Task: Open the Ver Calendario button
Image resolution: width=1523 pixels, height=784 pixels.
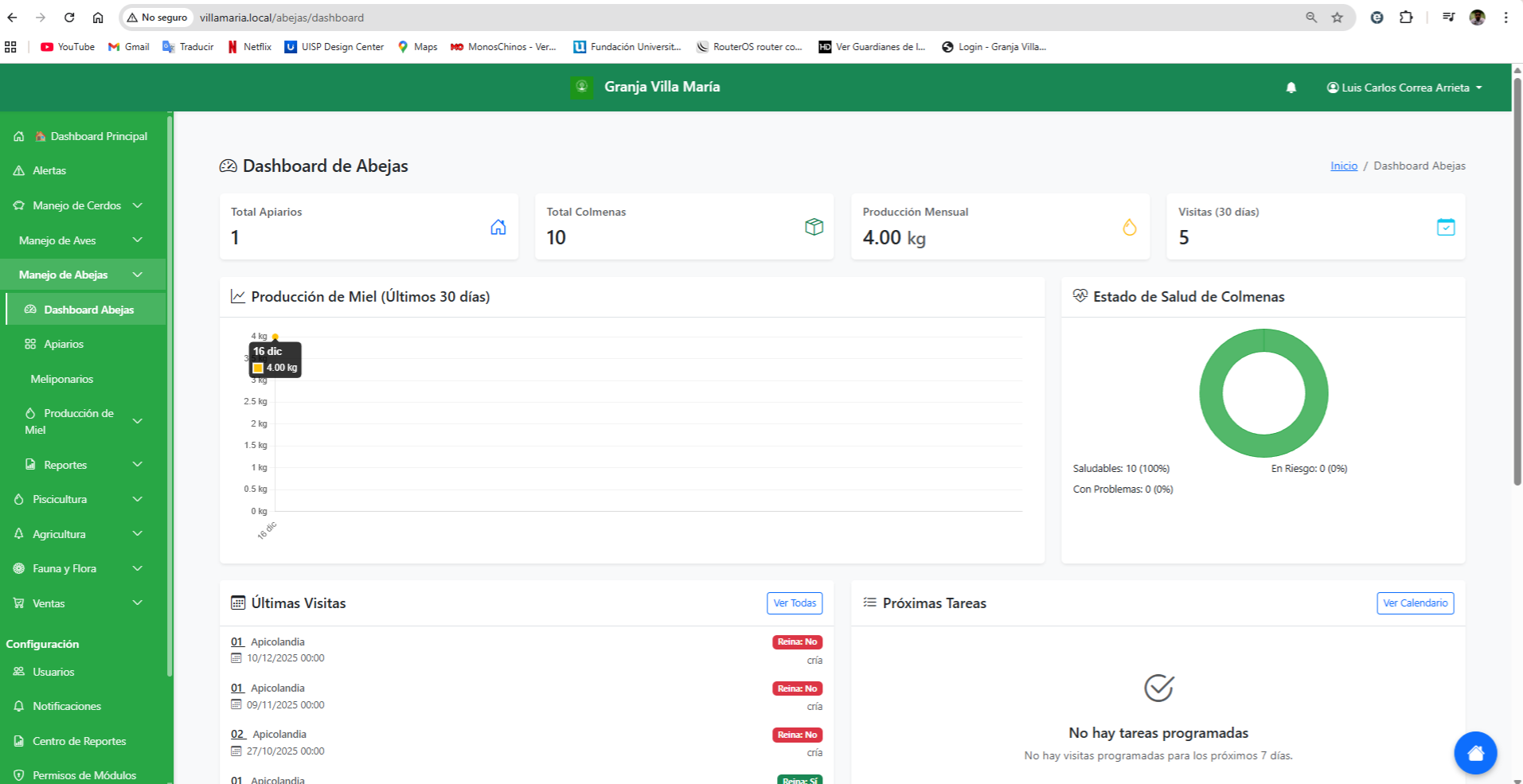Action: (x=1415, y=603)
